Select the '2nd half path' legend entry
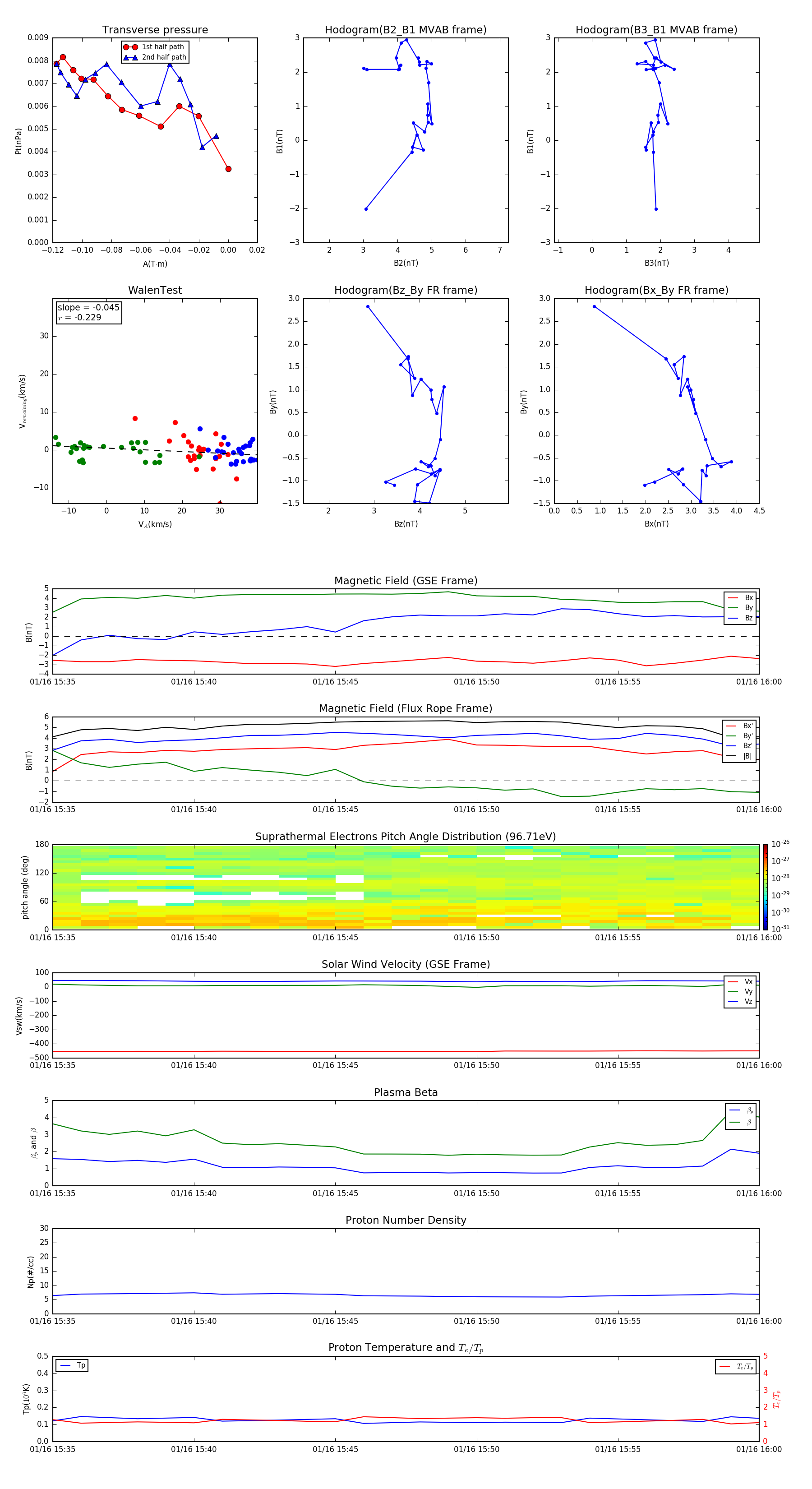This screenshot has width=812, height=1489. [154, 57]
